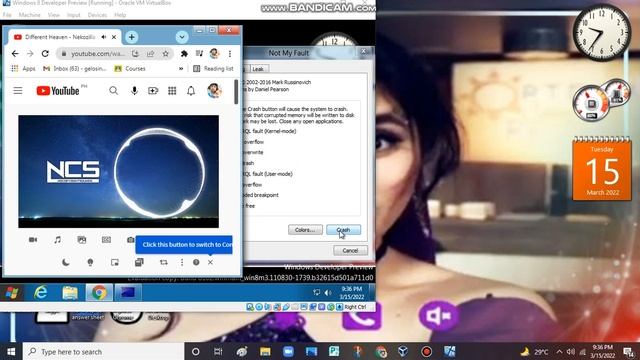Select the trash crash option

pyautogui.click(x=248, y=163)
